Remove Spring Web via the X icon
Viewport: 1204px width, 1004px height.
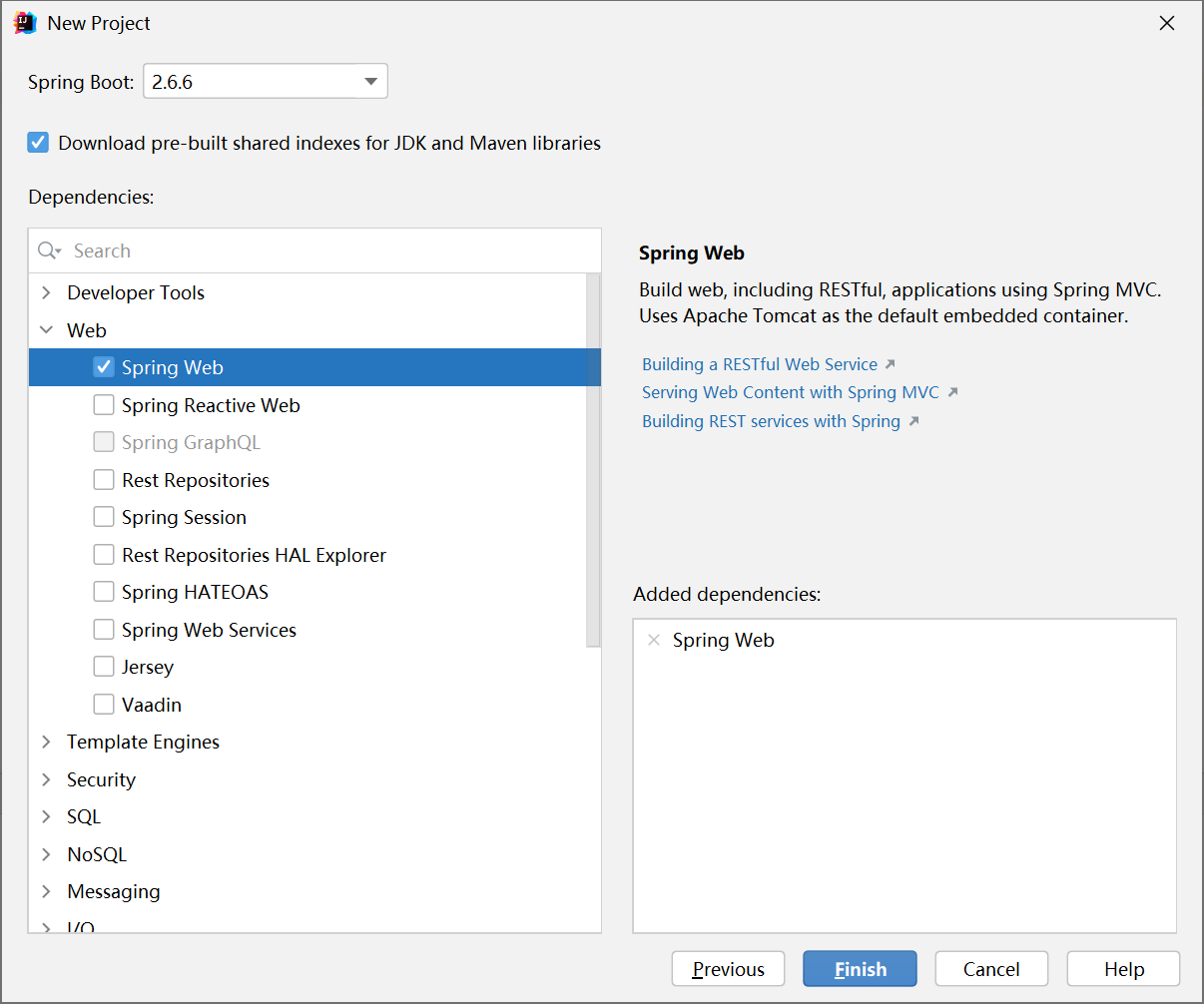[654, 640]
